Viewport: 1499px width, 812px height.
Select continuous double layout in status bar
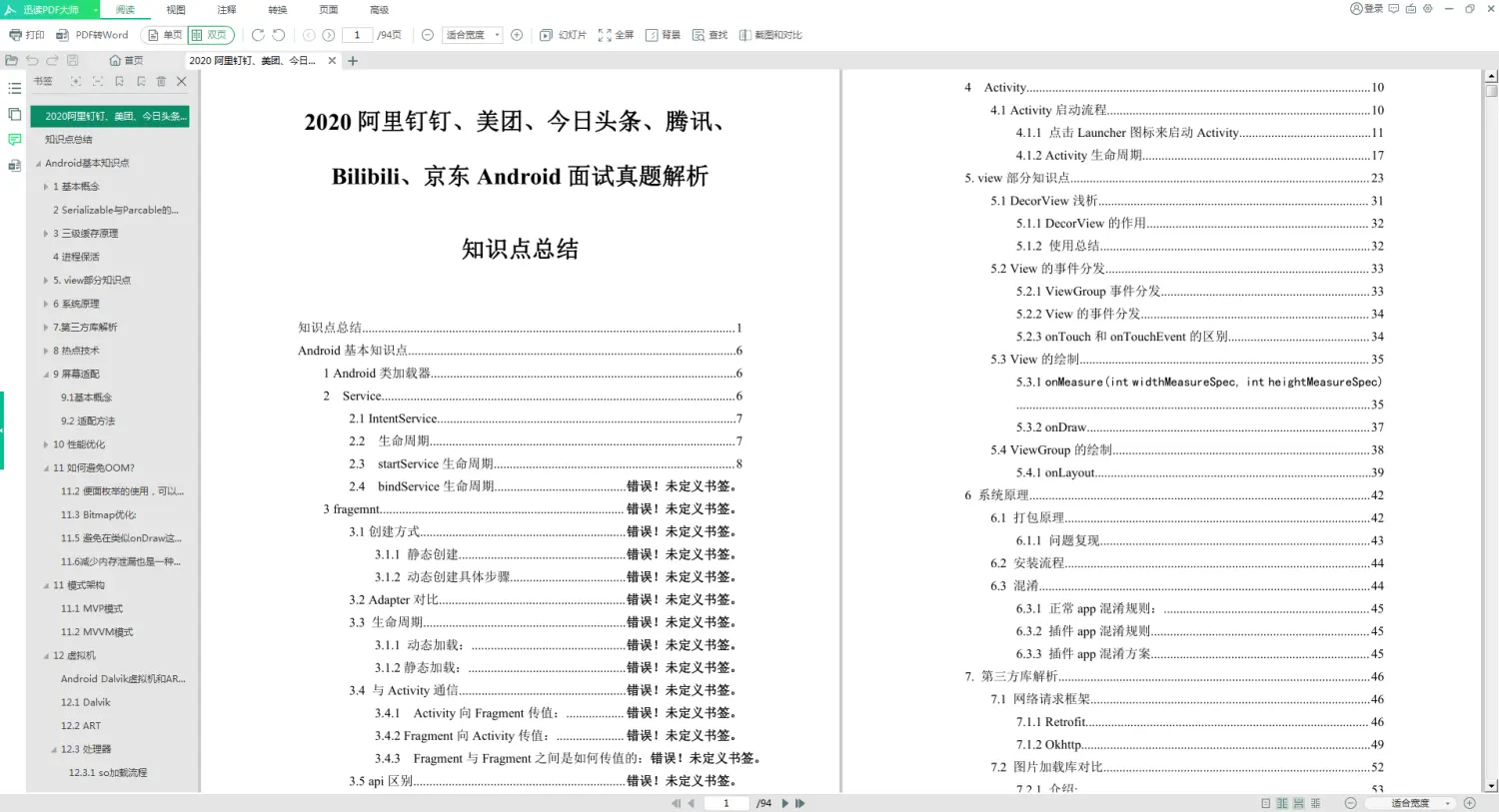(1316, 803)
